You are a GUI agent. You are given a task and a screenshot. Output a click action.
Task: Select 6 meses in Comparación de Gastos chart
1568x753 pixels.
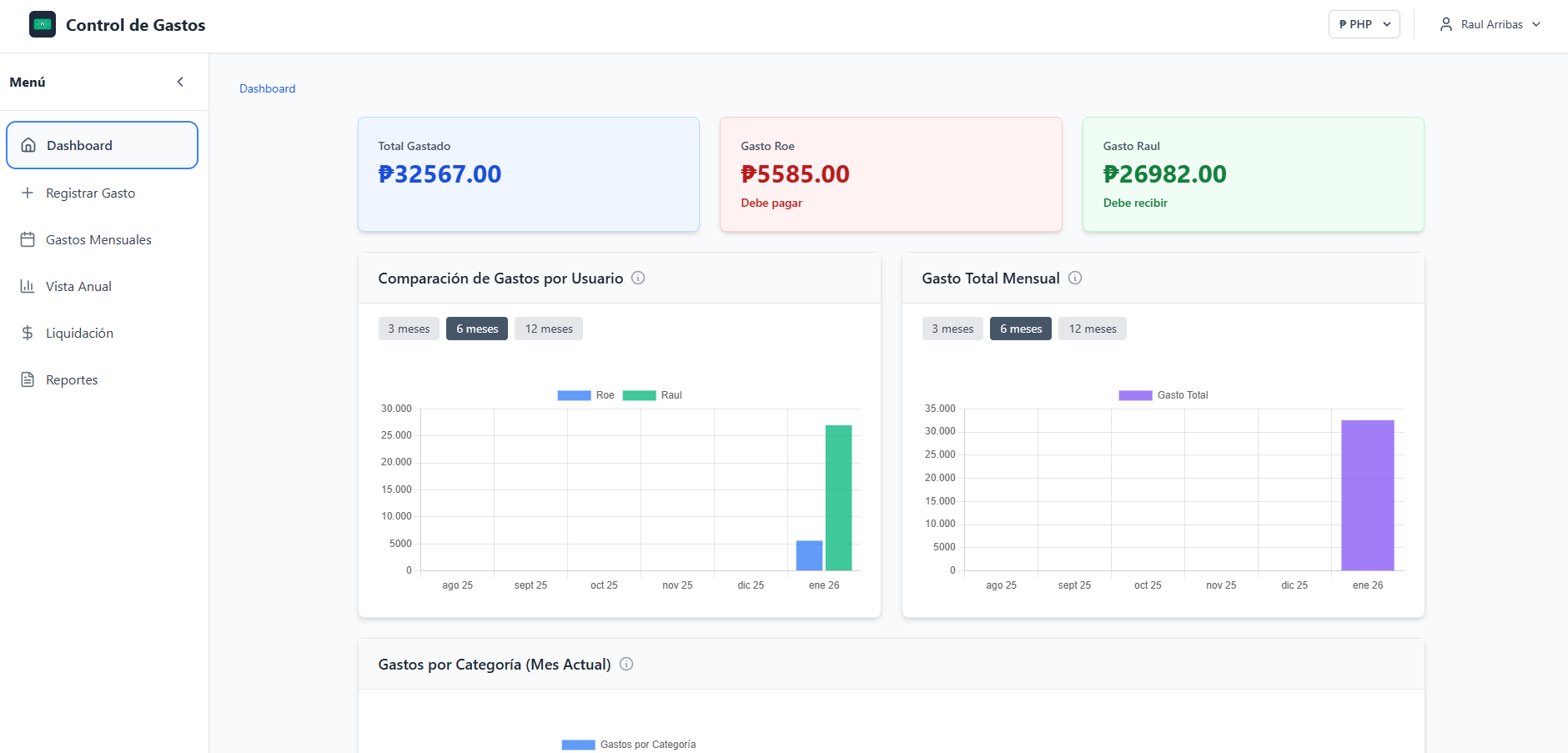point(477,329)
